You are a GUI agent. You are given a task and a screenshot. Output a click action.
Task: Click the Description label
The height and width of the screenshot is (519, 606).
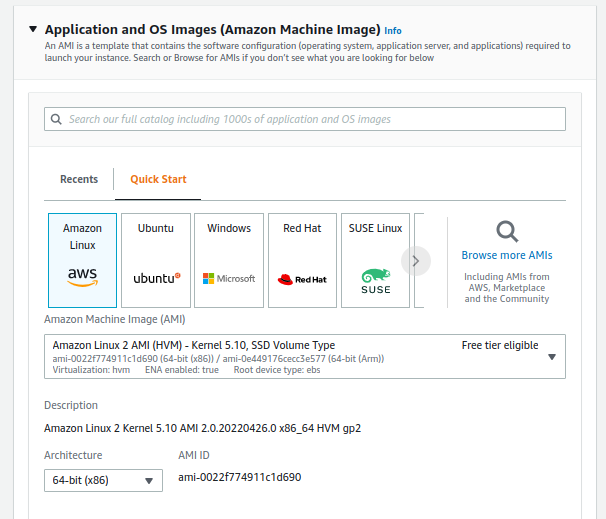coord(71,405)
